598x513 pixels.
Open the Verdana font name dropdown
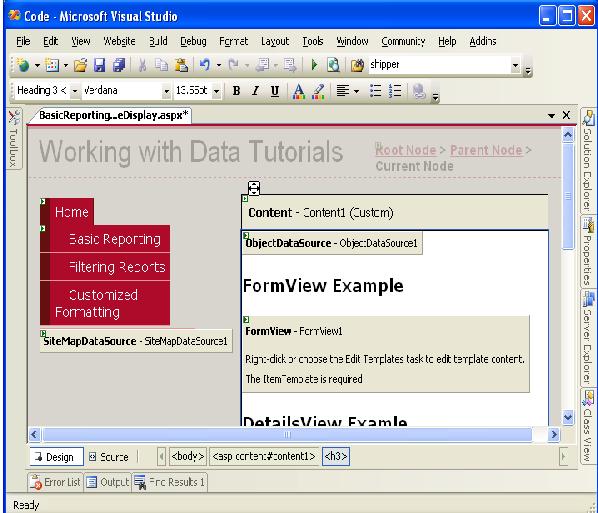(166, 91)
